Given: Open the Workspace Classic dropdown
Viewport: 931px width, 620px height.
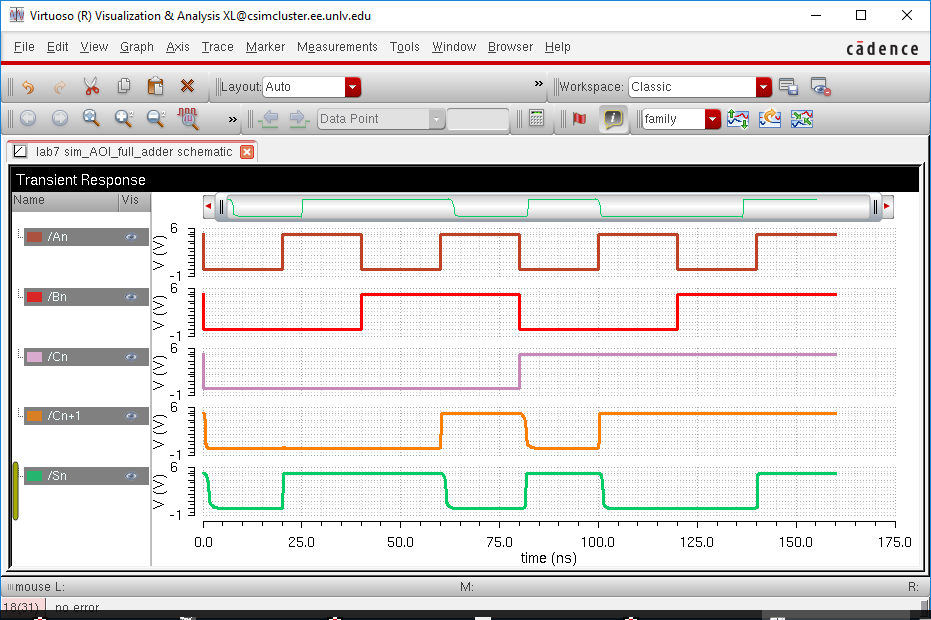Looking at the screenshot, I should click(x=764, y=87).
